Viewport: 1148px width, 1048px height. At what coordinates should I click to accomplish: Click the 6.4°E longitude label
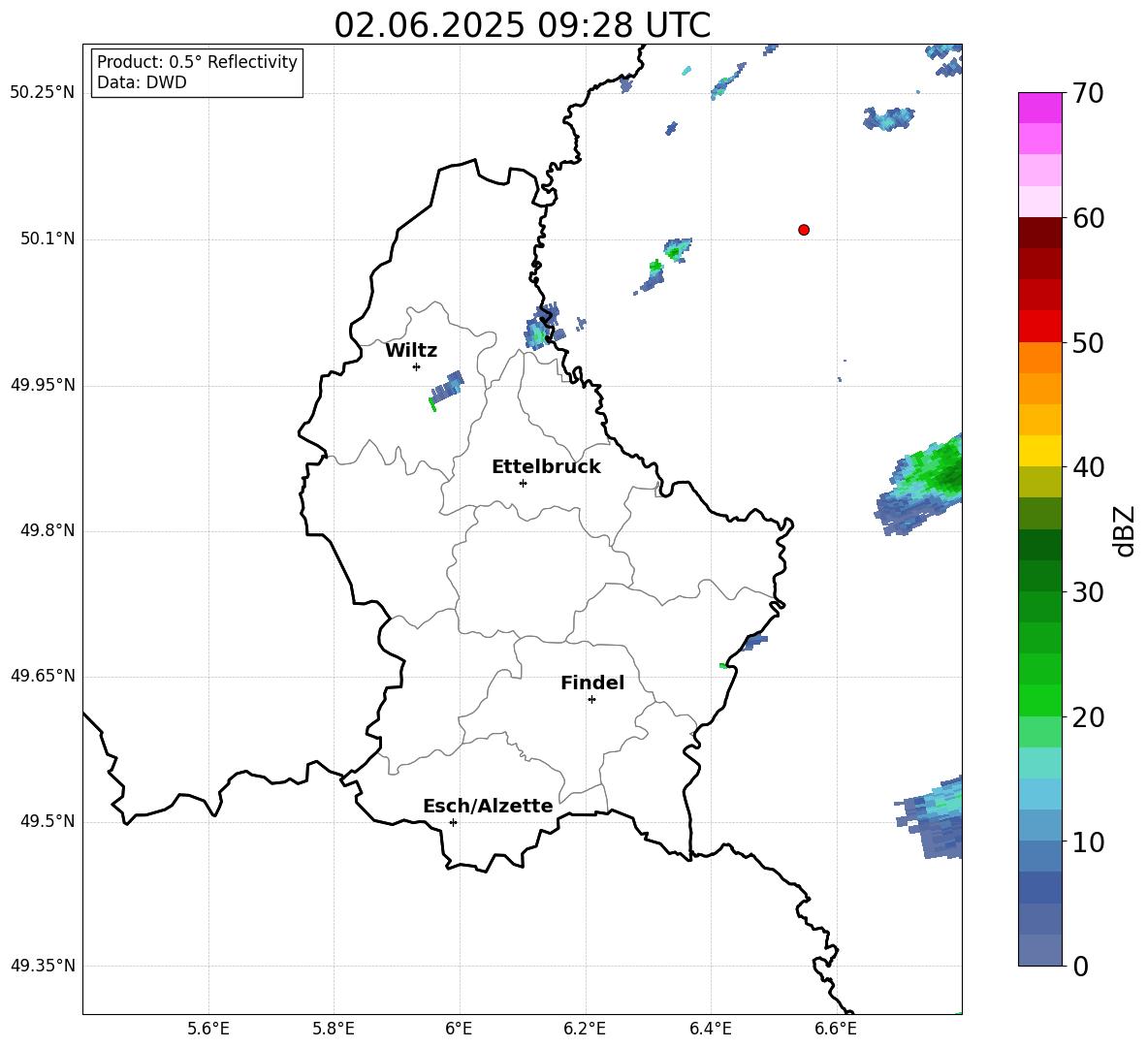coord(710,1029)
